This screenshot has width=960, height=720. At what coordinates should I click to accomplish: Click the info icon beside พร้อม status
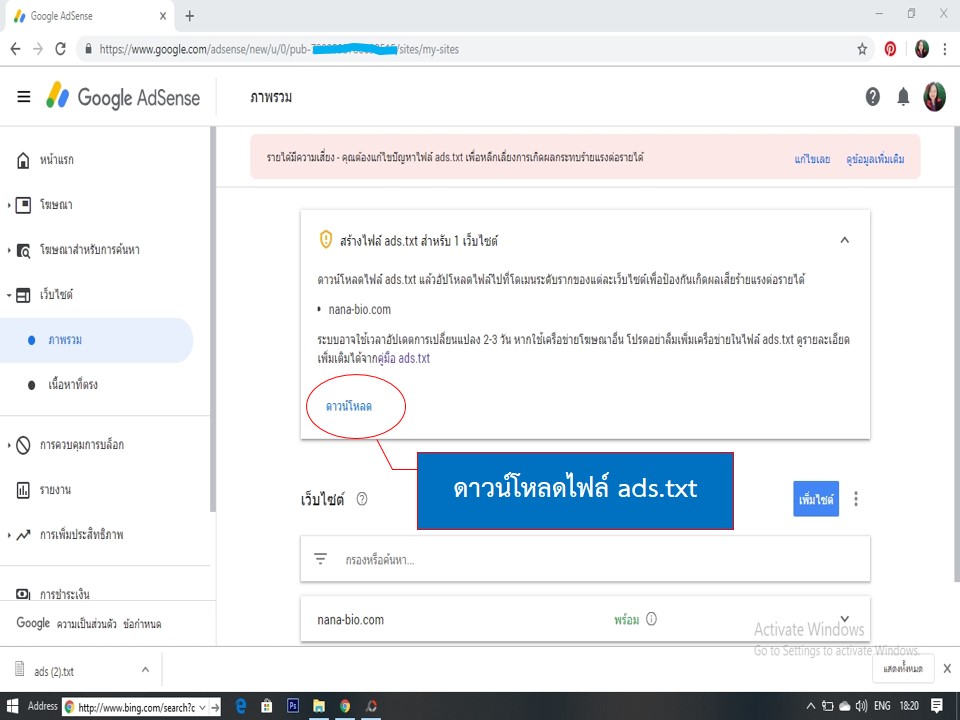pyautogui.click(x=651, y=619)
